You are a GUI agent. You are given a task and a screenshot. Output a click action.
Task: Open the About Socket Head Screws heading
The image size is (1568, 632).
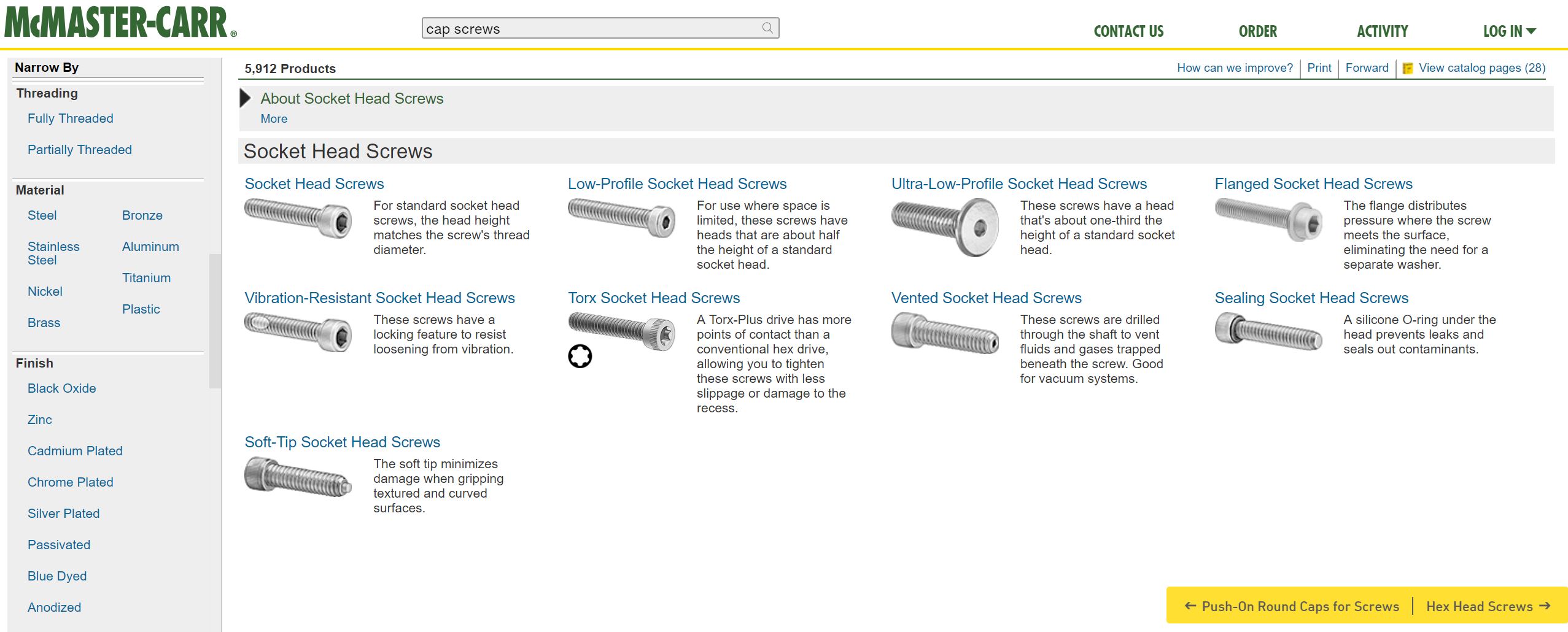[352, 99]
